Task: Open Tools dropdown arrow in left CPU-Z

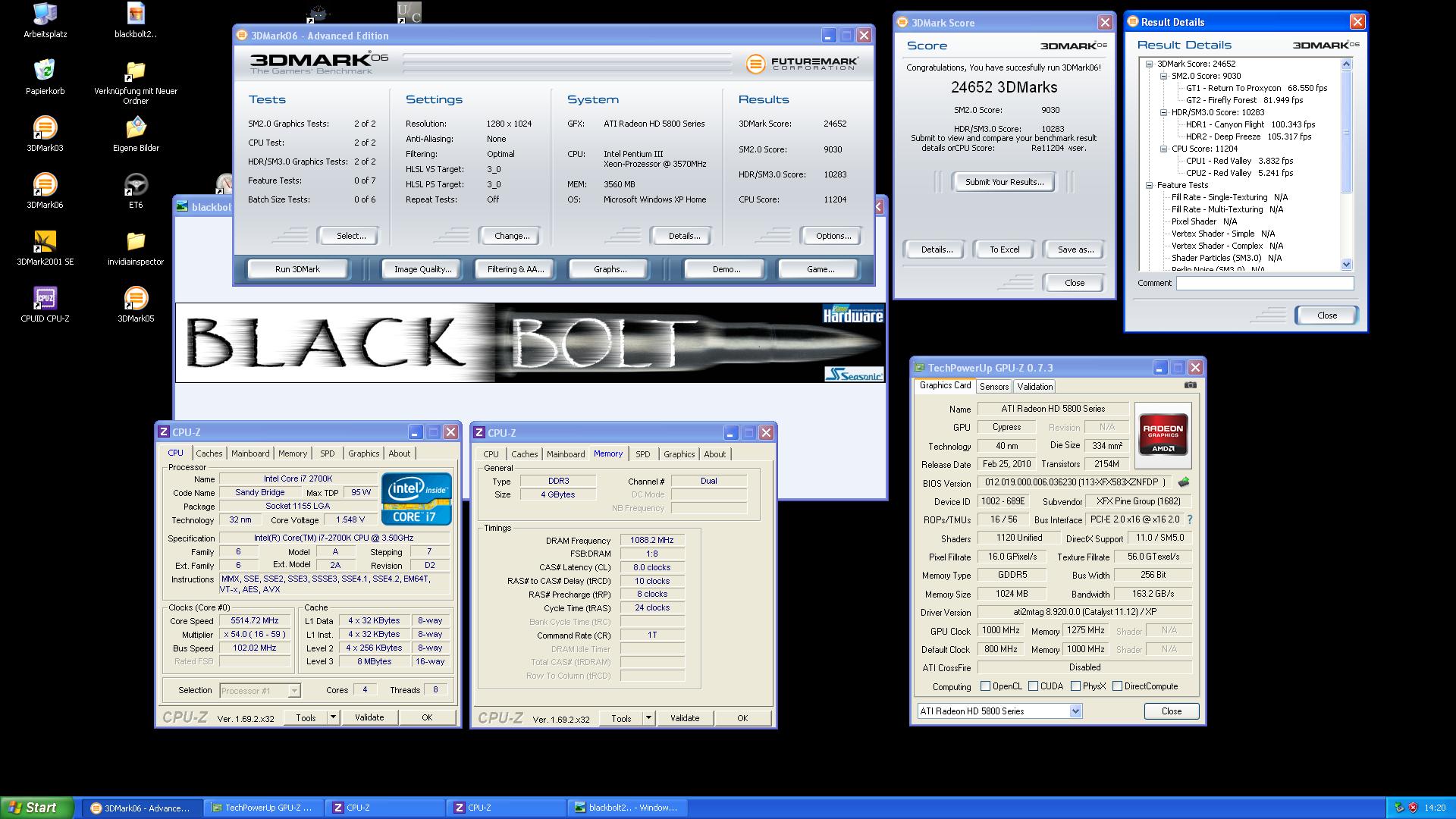Action: tap(333, 717)
